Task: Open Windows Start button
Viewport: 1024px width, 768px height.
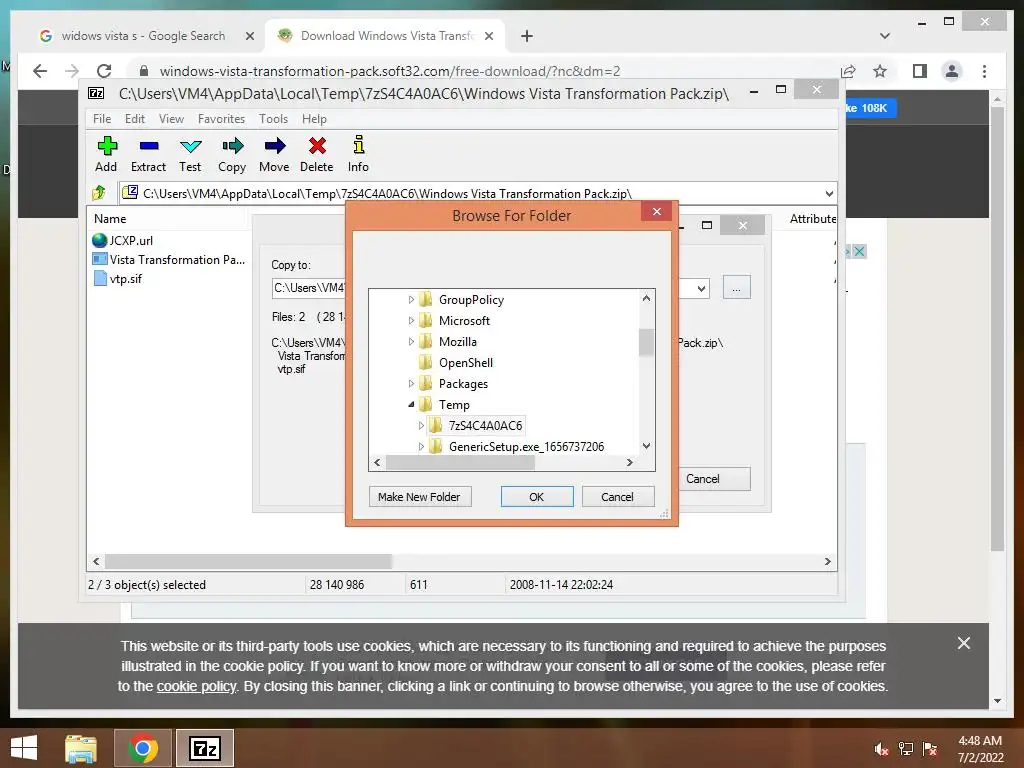Action: (24, 748)
